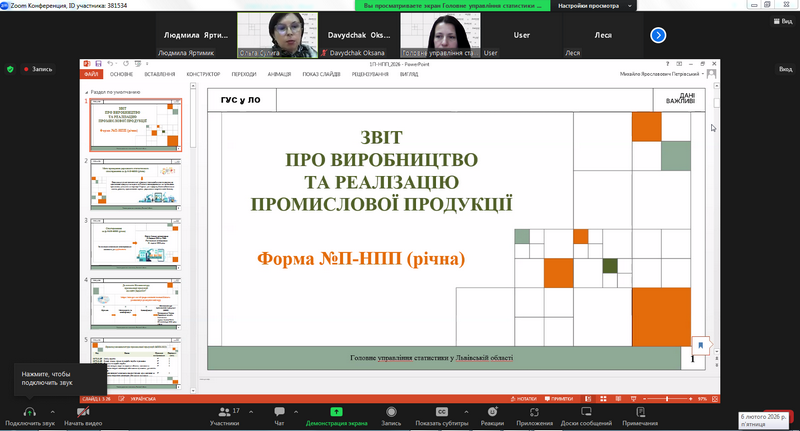Click the blue next-participants arrow
This screenshot has height=431, width=800.
[658, 35]
